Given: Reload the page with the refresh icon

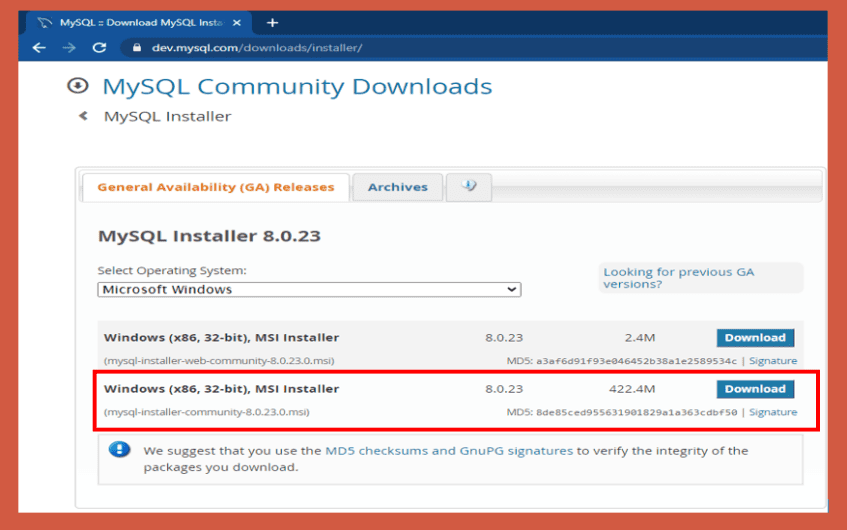Looking at the screenshot, I should (x=99, y=48).
